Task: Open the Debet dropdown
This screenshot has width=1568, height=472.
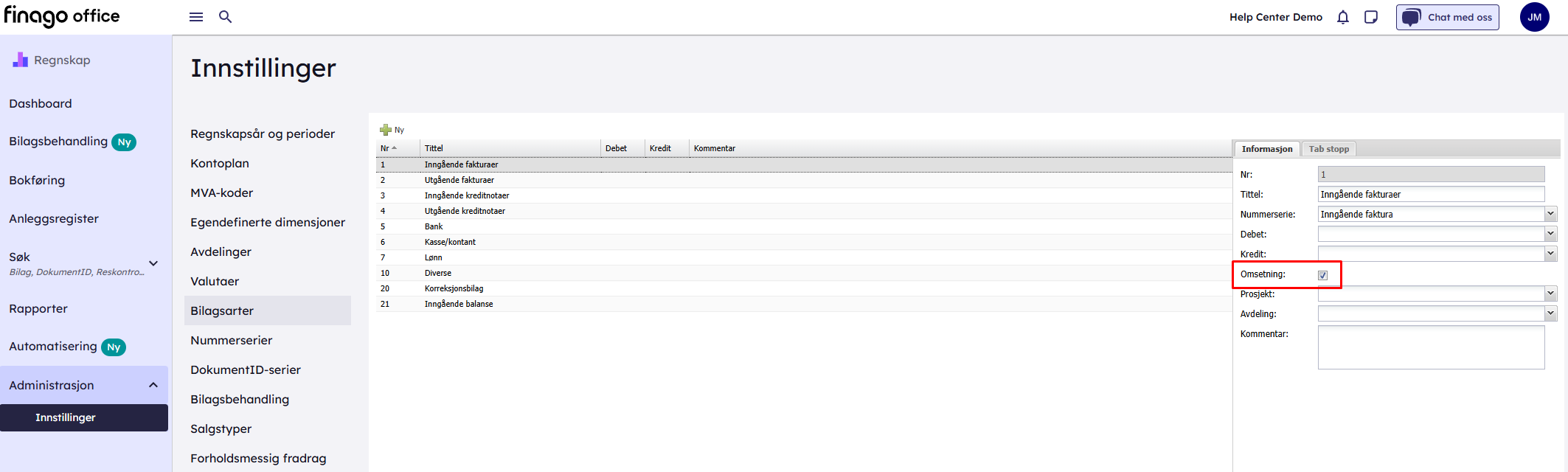Action: pyautogui.click(x=1550, y=234)
